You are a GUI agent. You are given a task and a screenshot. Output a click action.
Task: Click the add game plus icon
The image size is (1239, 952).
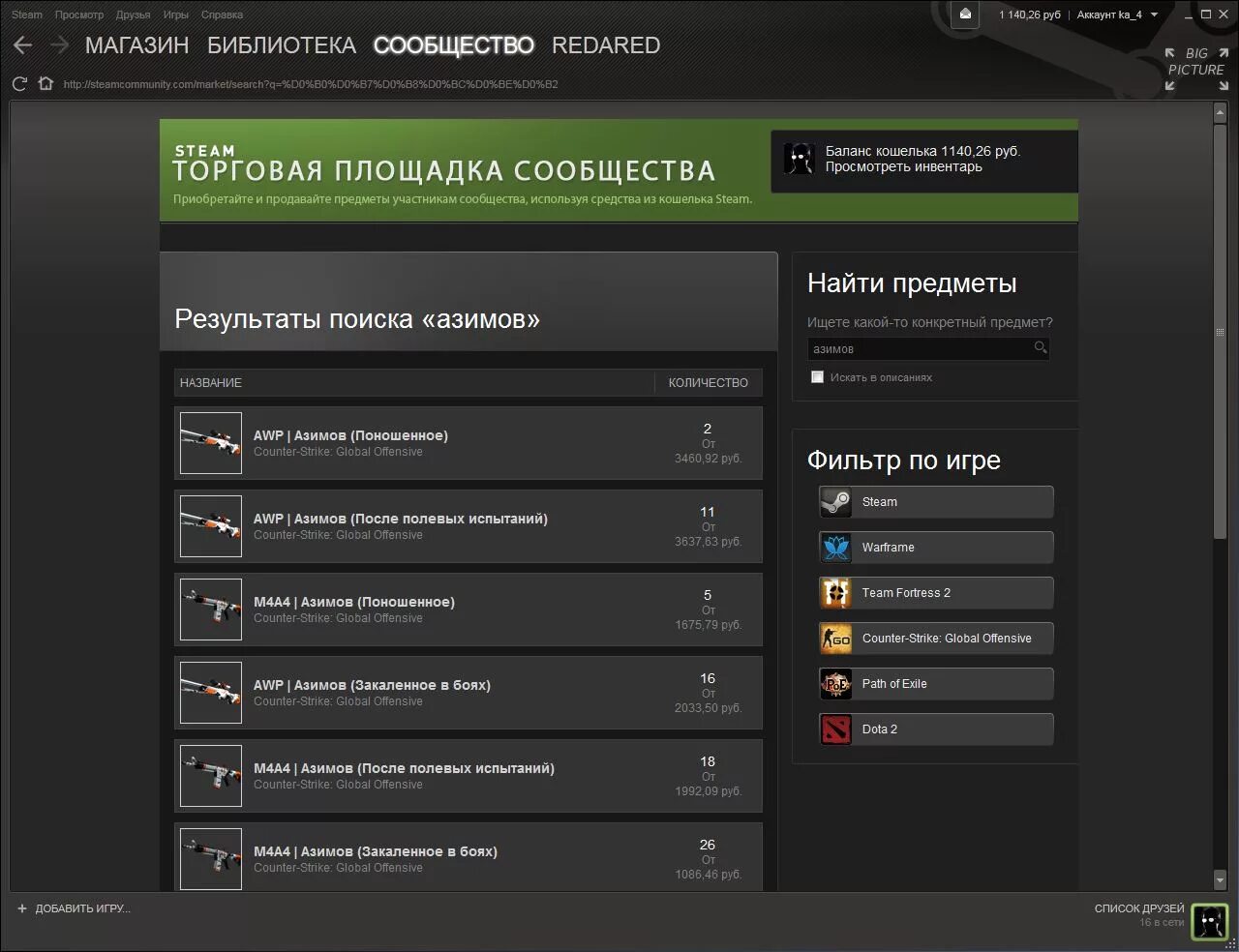(22, 908)
